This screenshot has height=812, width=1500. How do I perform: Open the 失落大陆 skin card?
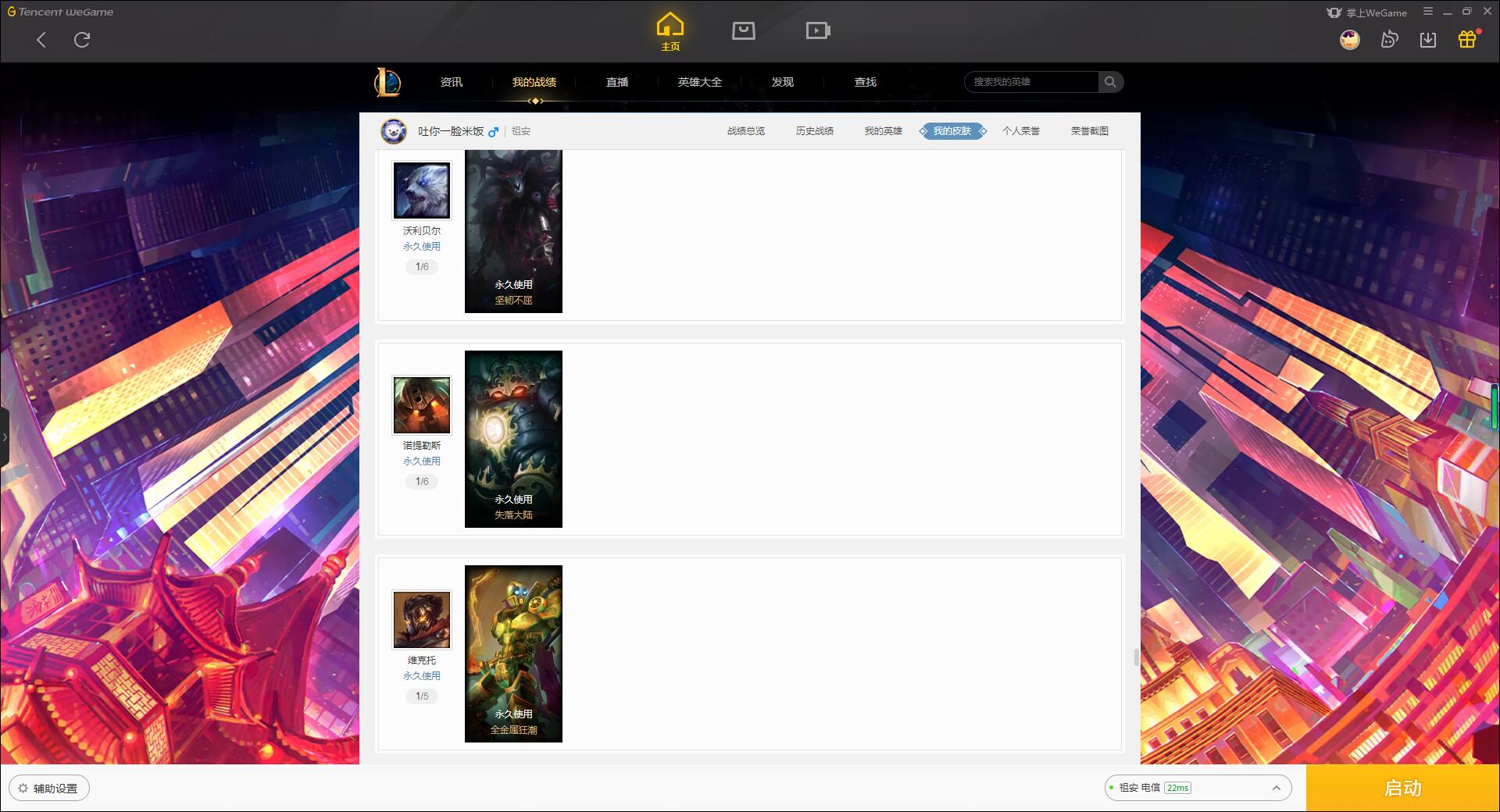pyautogui.click(x=513, y=439)
